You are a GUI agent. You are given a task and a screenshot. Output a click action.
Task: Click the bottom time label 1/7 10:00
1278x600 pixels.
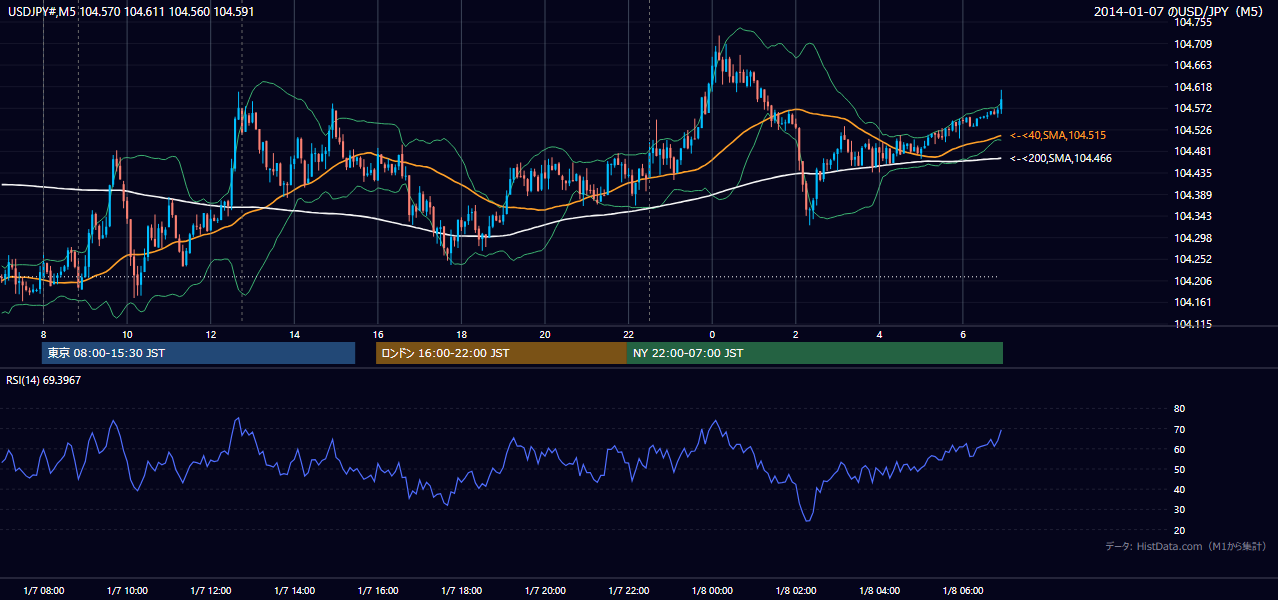coord(127,591)
